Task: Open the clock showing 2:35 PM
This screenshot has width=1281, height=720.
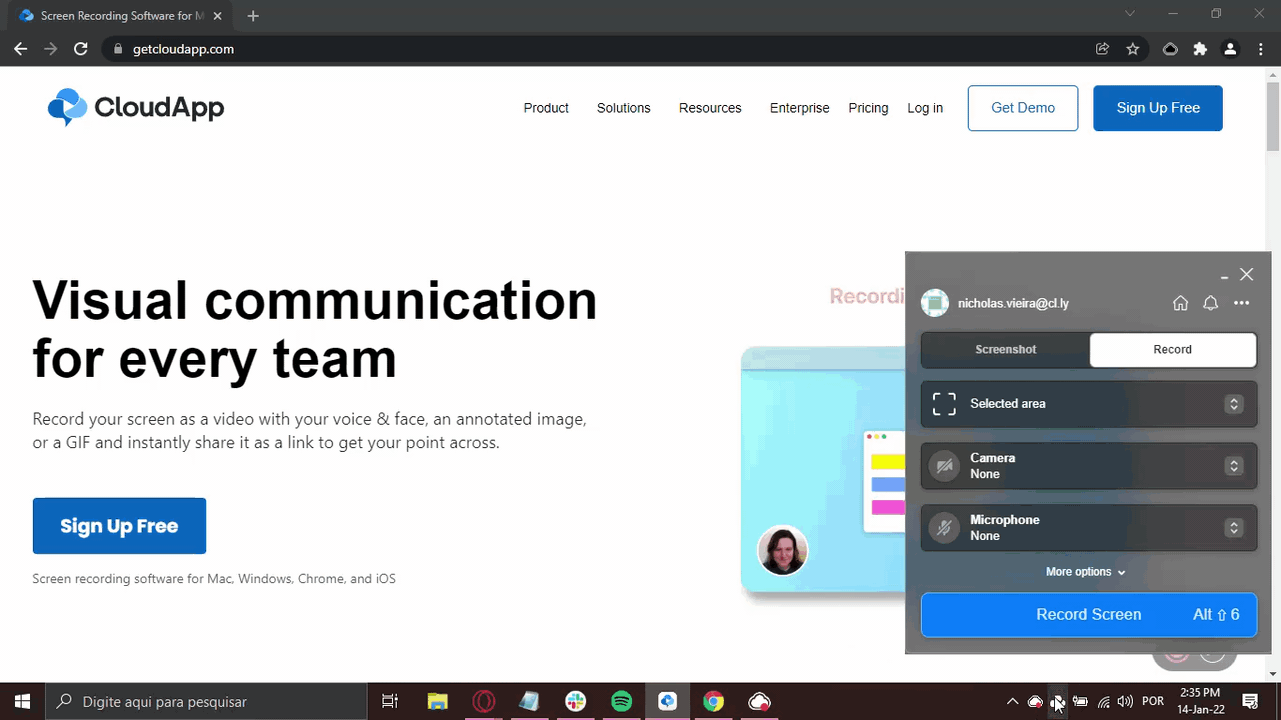Action: (x=1200, y=701)
